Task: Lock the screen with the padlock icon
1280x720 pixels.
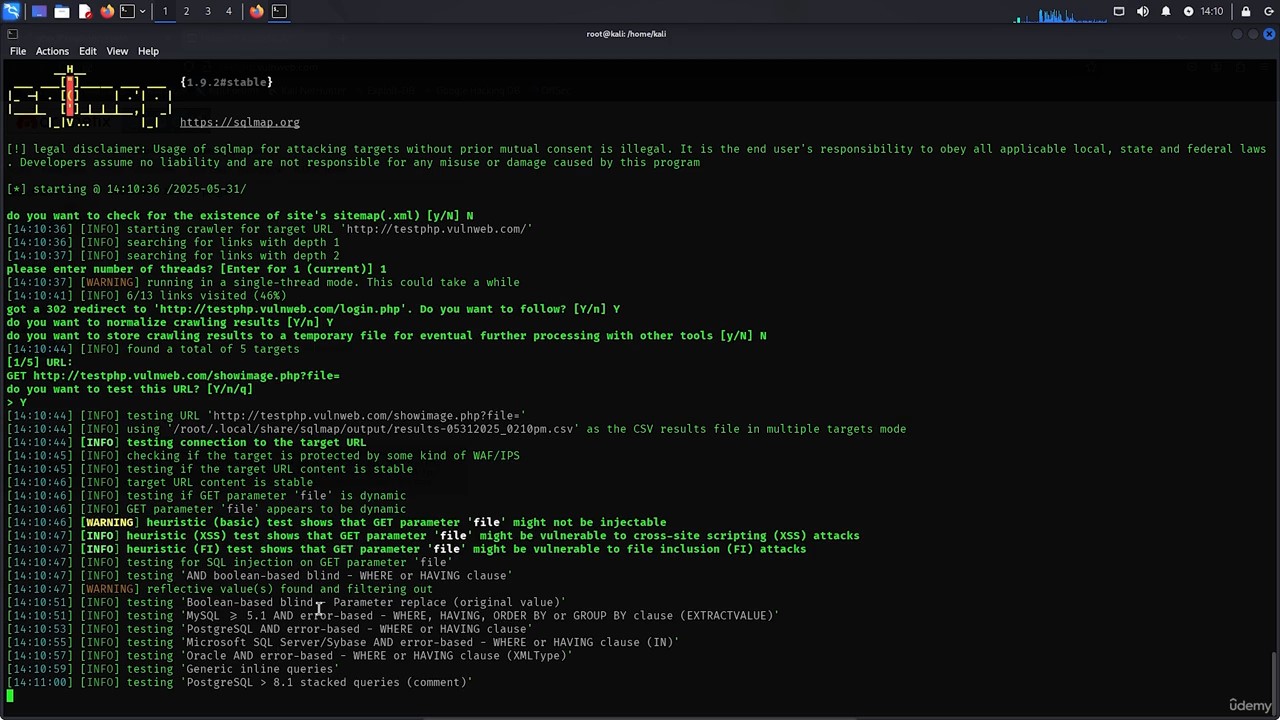Action: (1246, 11)
